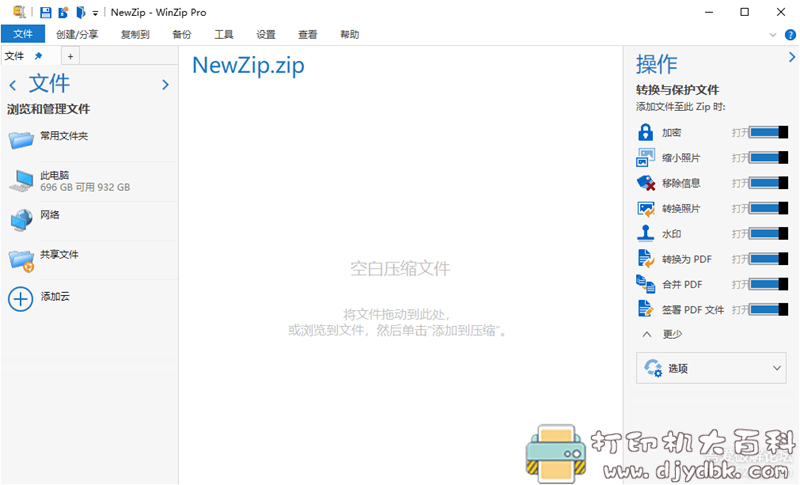The image size is (800, 485).
Task: Click the 添加云 label
Action: 55,296
